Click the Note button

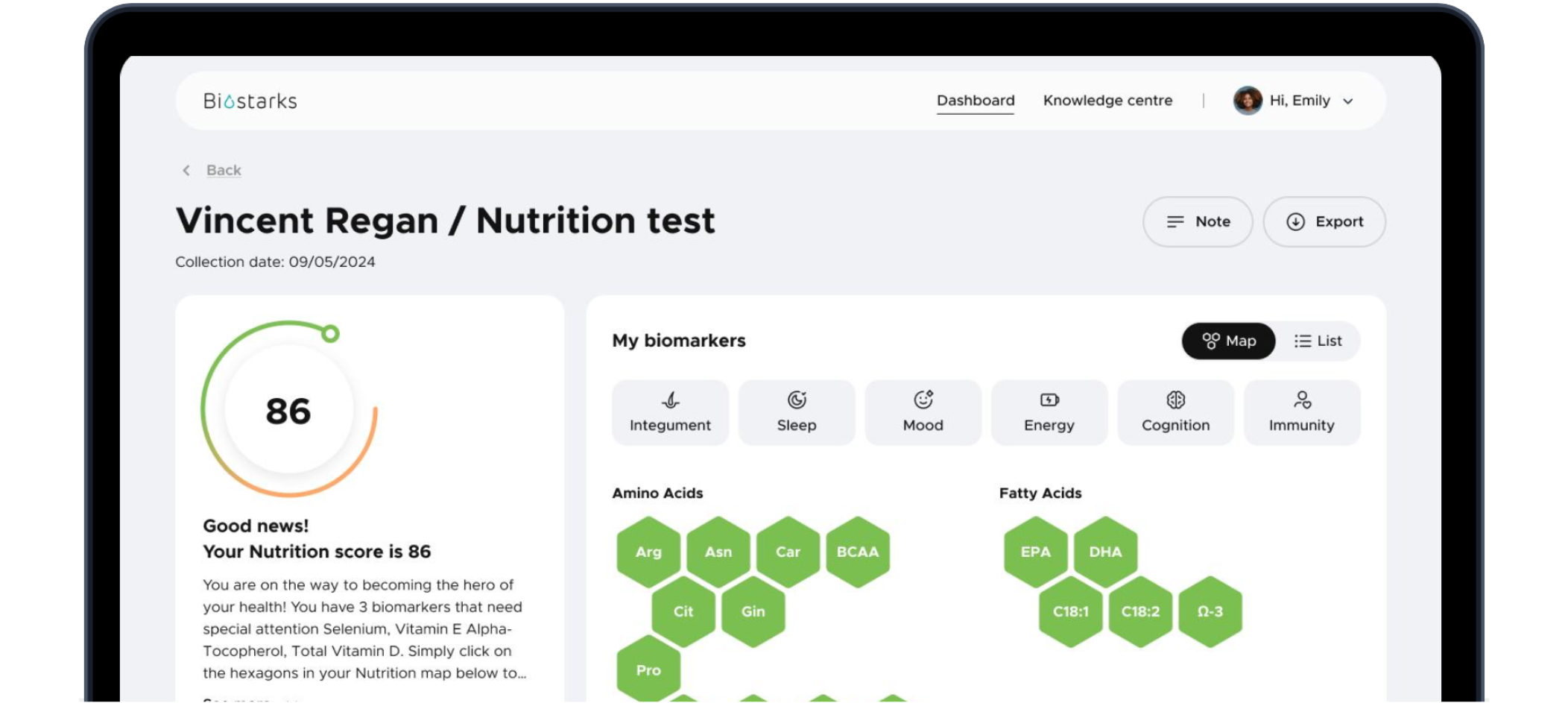(x=1198, y=221)
